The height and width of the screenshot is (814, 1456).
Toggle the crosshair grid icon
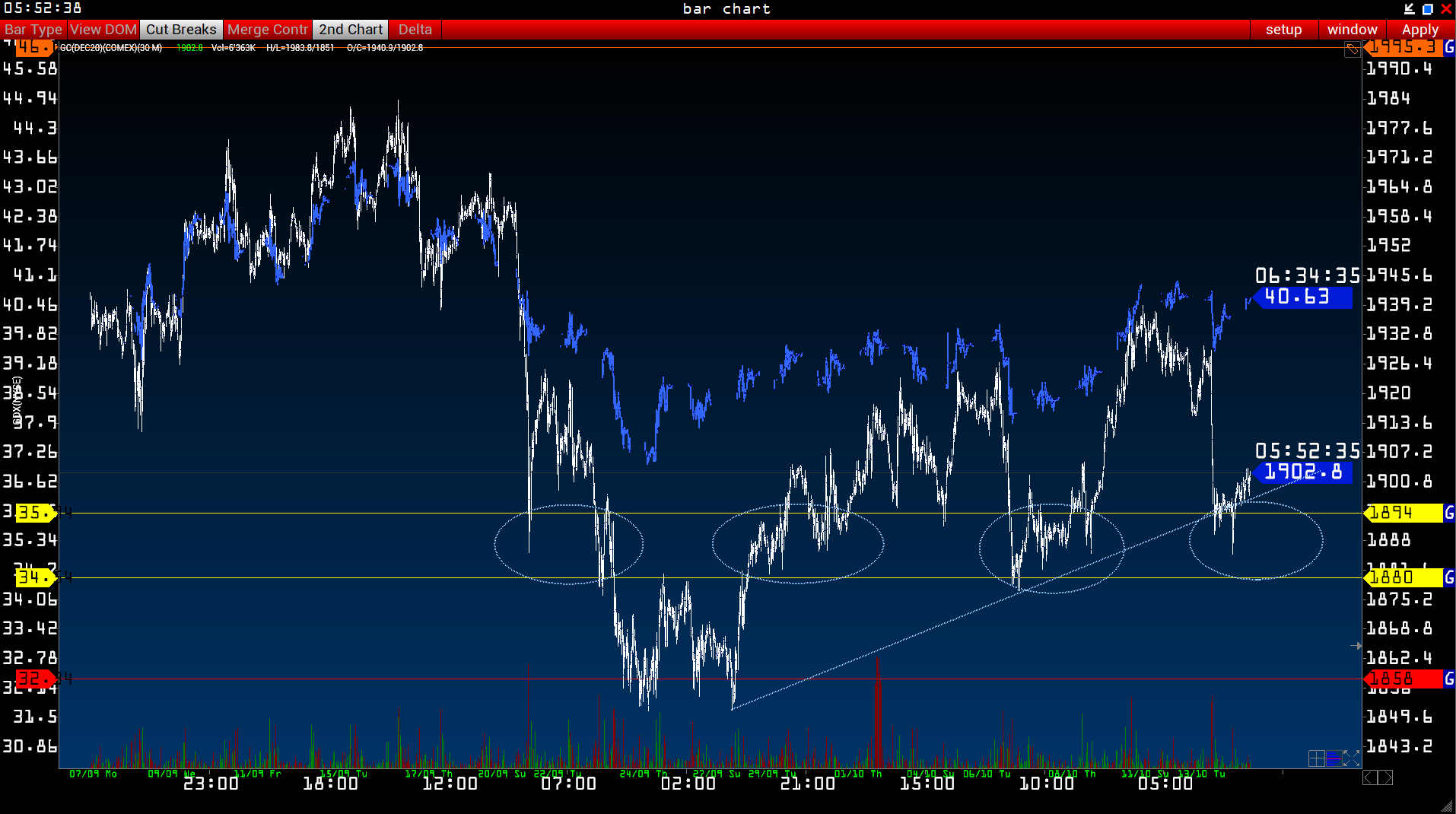pyautogui.click(x=1317, y=758)
